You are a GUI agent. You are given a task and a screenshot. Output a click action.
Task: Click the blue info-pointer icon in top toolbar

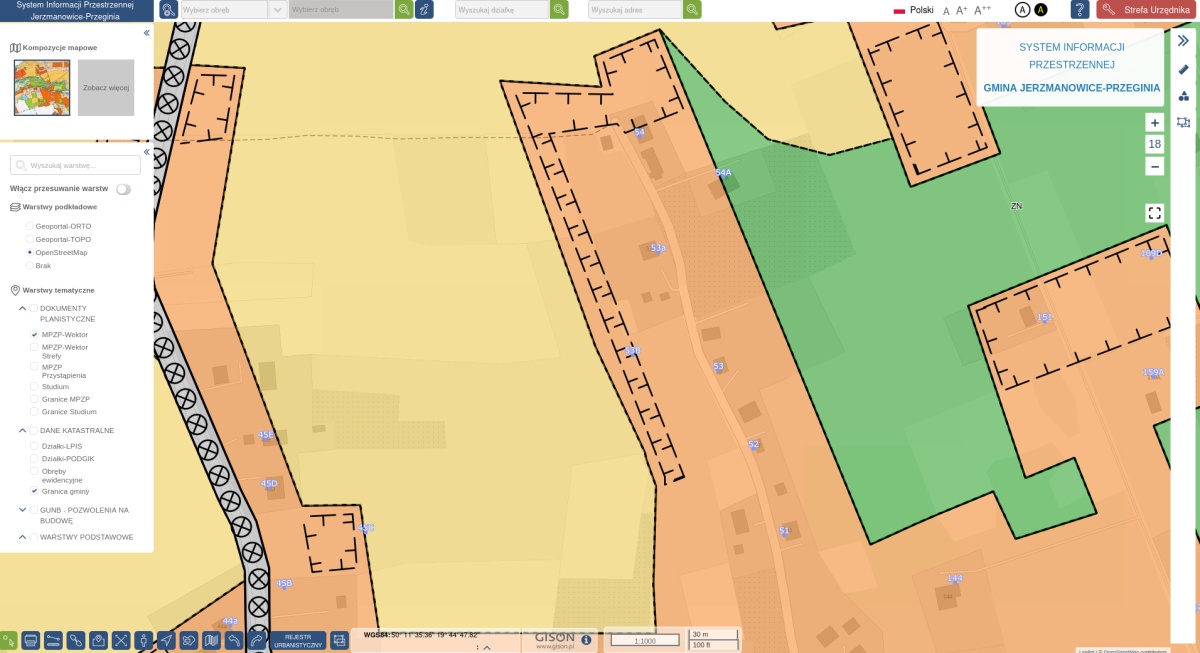pos(425,9)
